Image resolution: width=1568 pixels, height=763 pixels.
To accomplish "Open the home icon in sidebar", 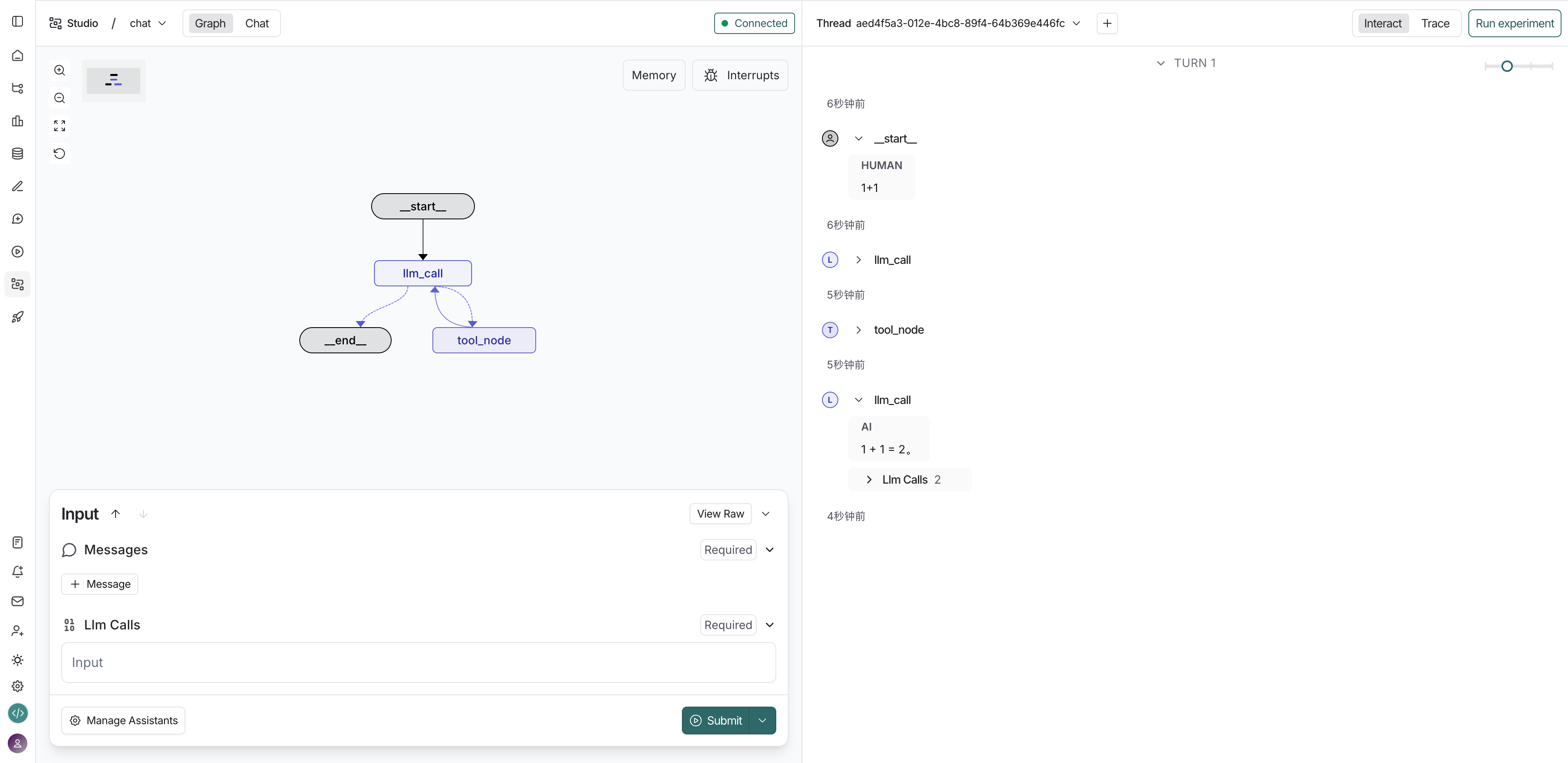I will (x=18, y=56).
